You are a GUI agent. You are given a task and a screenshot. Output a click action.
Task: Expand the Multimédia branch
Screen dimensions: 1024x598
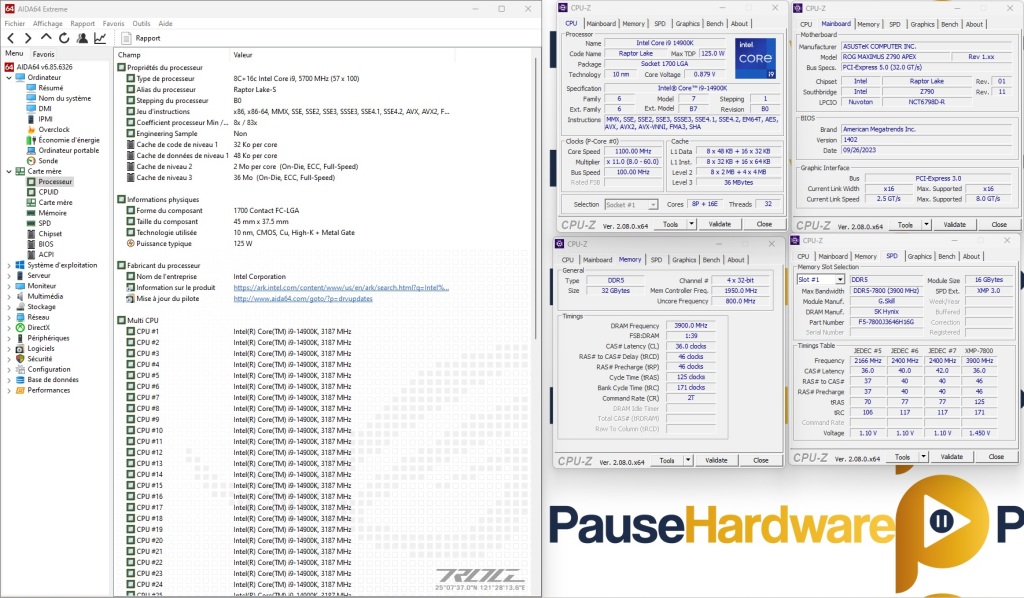(8, 297)
